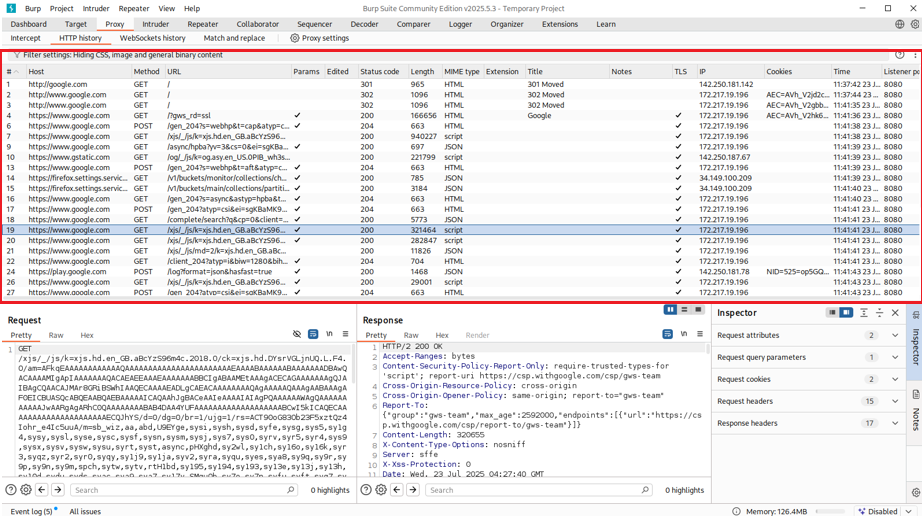Toggle Response pretty word wrap icon

point(667,334)
